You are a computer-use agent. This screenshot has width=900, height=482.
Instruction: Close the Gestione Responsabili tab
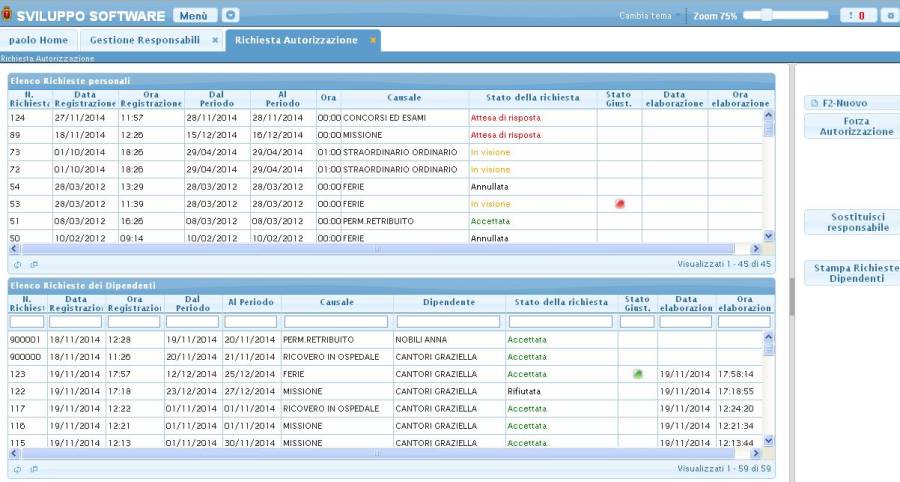(x=215, y=40)
